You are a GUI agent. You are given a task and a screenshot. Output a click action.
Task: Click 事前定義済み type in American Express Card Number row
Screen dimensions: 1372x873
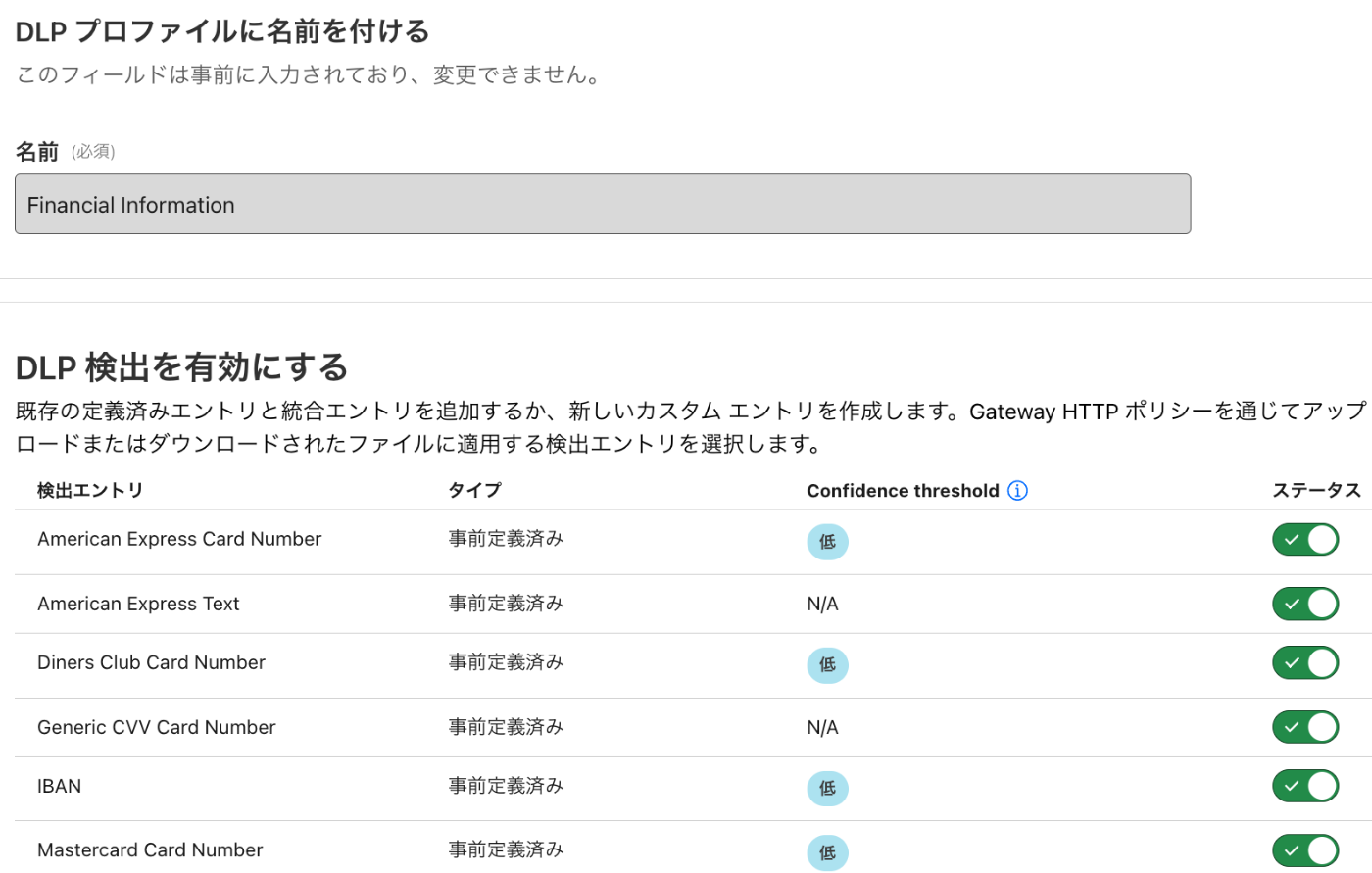(506, 539)
